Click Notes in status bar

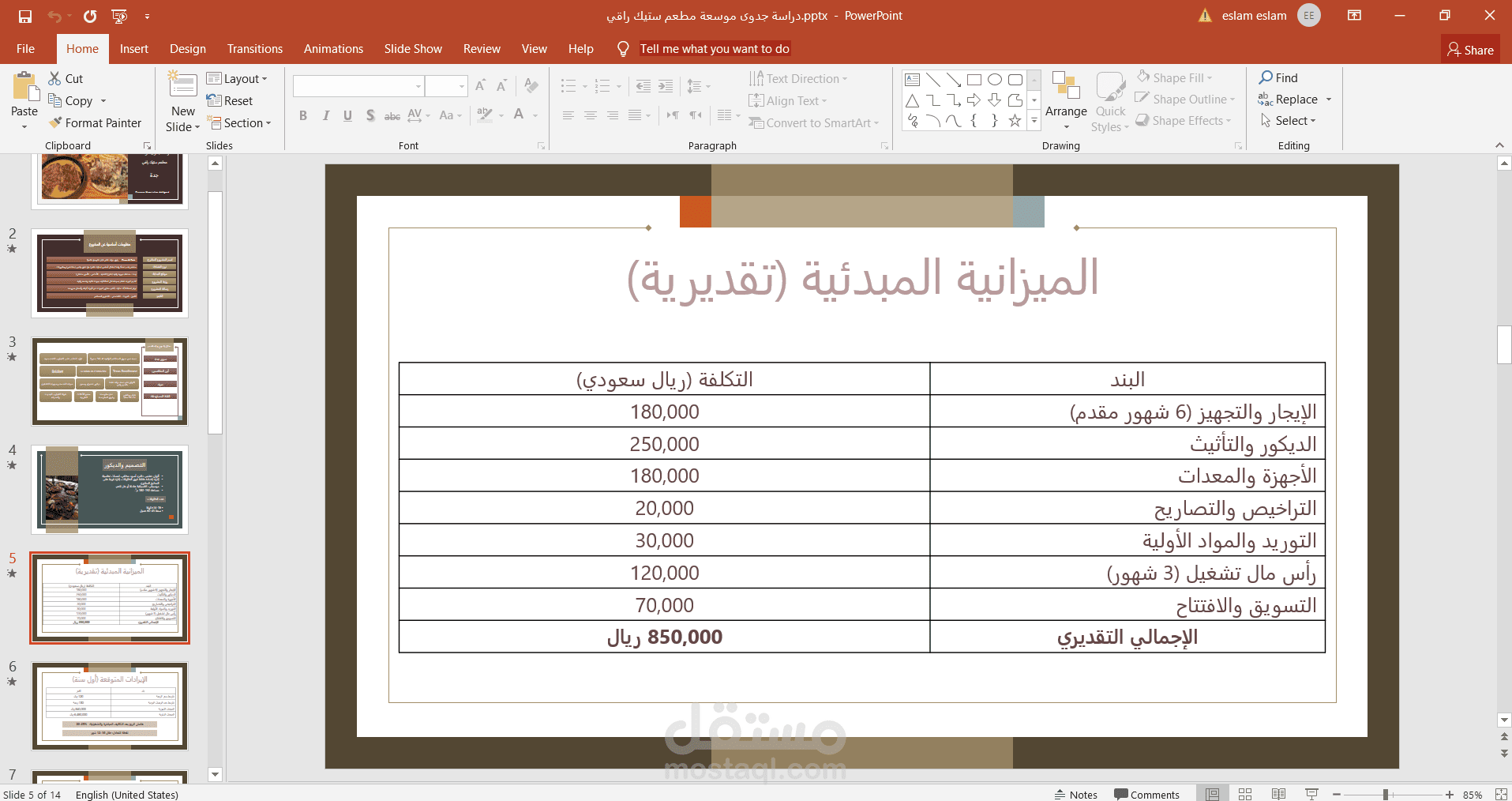click(x=1075, y=795)
